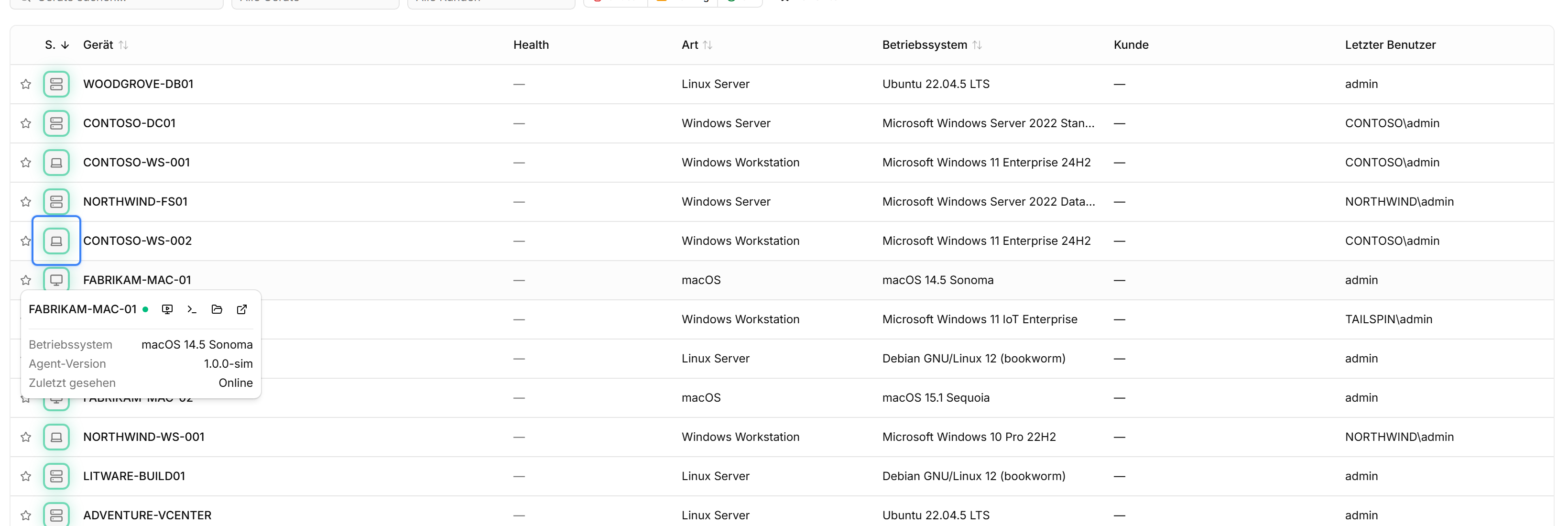Click 'macOS 14.5 Sonoma' value in popup

click(x=197, y=345)
